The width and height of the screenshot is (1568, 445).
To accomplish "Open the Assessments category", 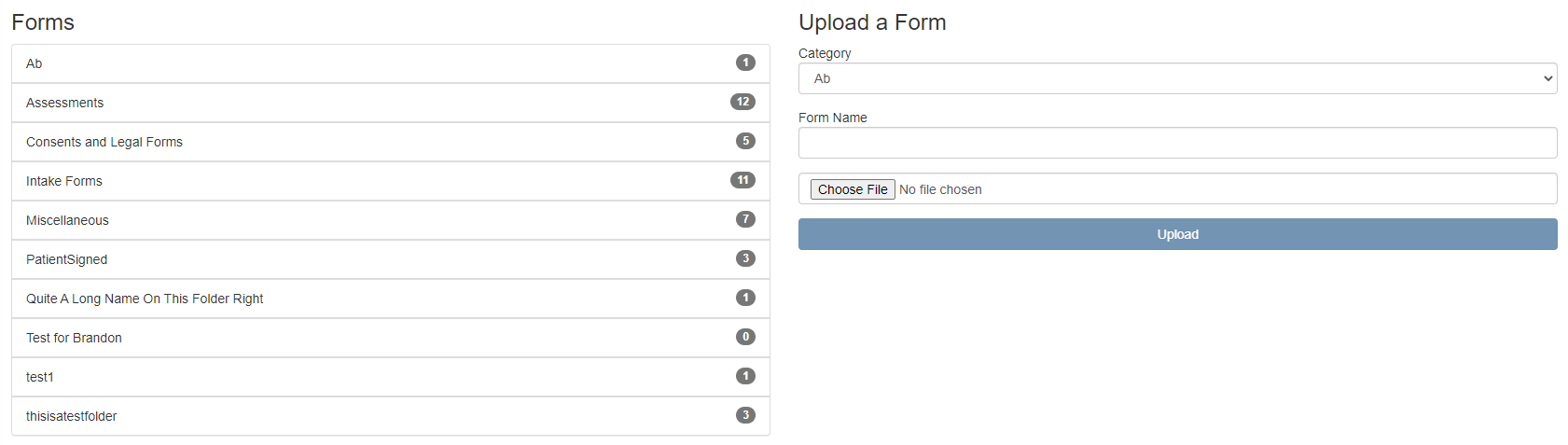I will [65, 103].
